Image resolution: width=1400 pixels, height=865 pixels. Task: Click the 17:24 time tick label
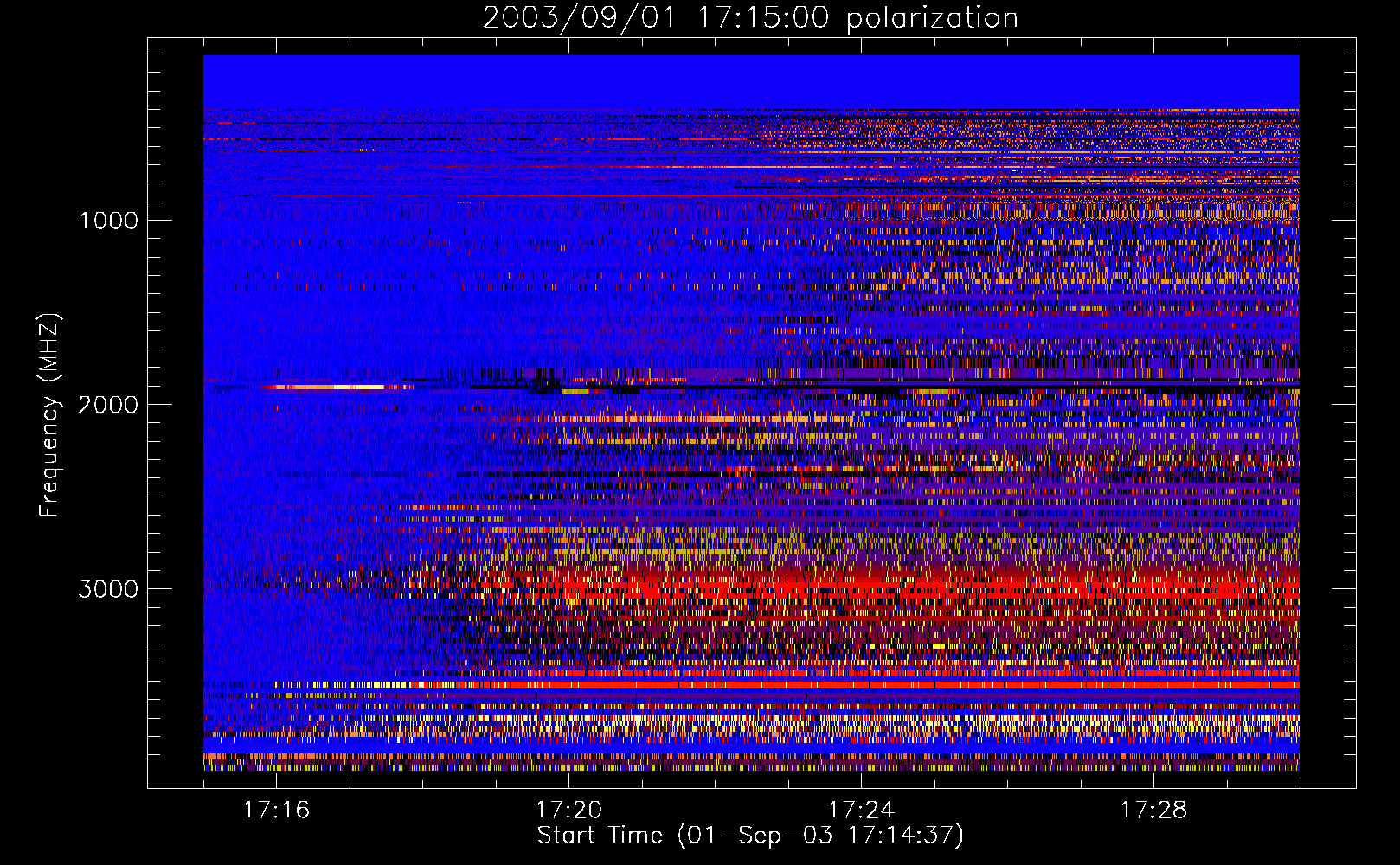pyautogui.click(x=861, y=810)
